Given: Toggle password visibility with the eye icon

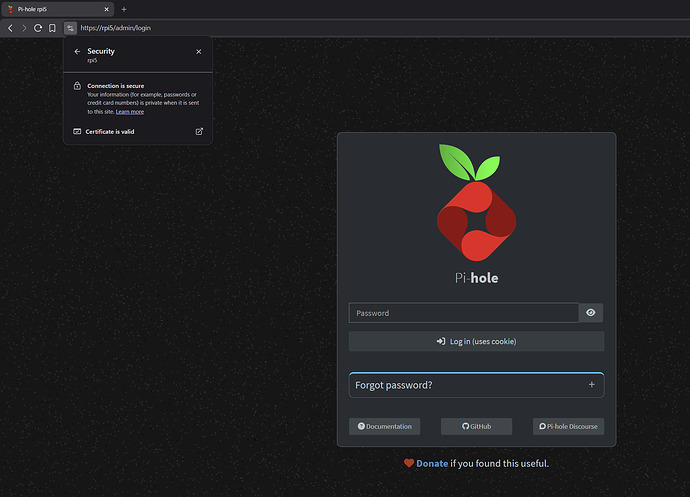Looking at the screenshot, I should [x=591, y=313].
